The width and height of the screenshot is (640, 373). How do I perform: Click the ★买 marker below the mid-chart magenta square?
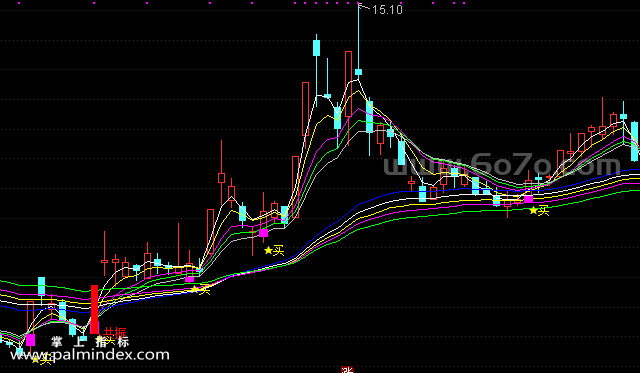[x=274, y=251]
